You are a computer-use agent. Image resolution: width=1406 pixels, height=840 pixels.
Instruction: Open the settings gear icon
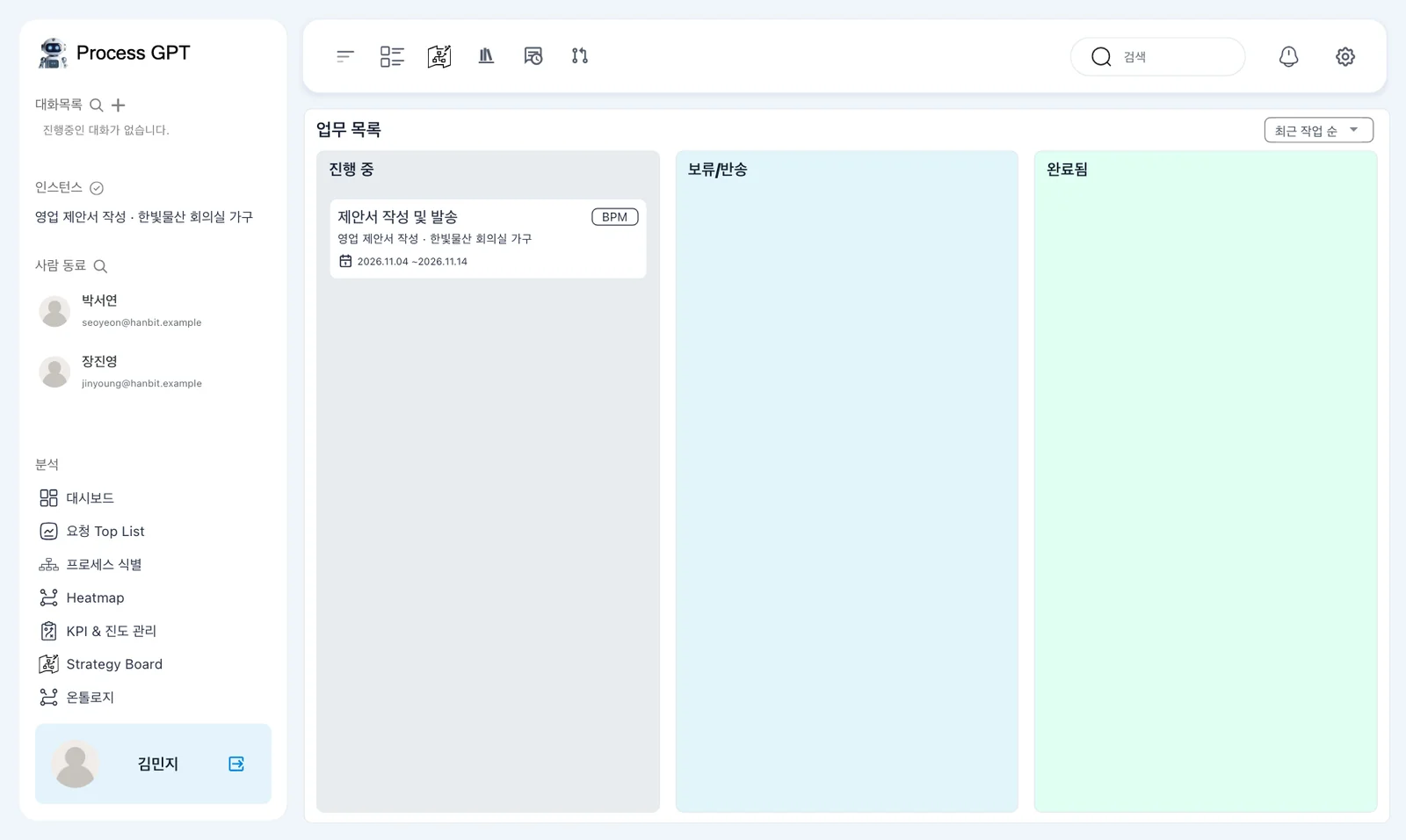(x=1345, y=56)
